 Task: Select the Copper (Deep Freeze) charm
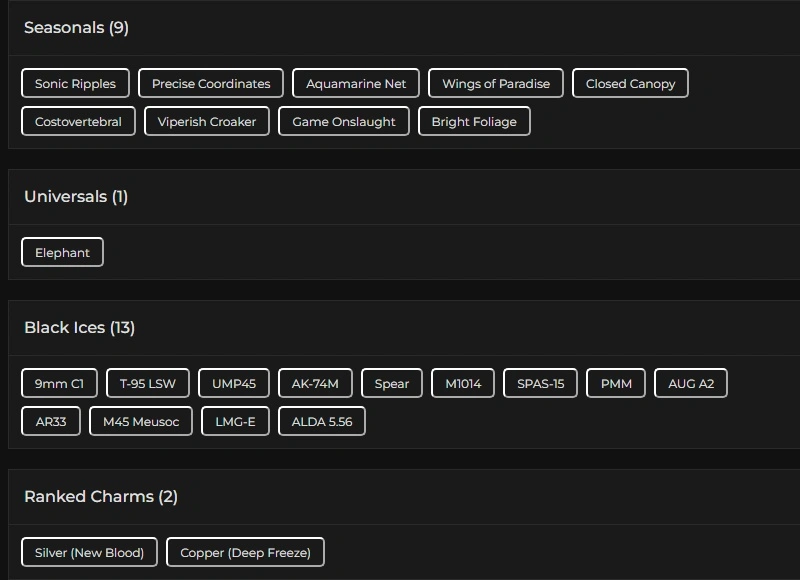coord(245,553)
